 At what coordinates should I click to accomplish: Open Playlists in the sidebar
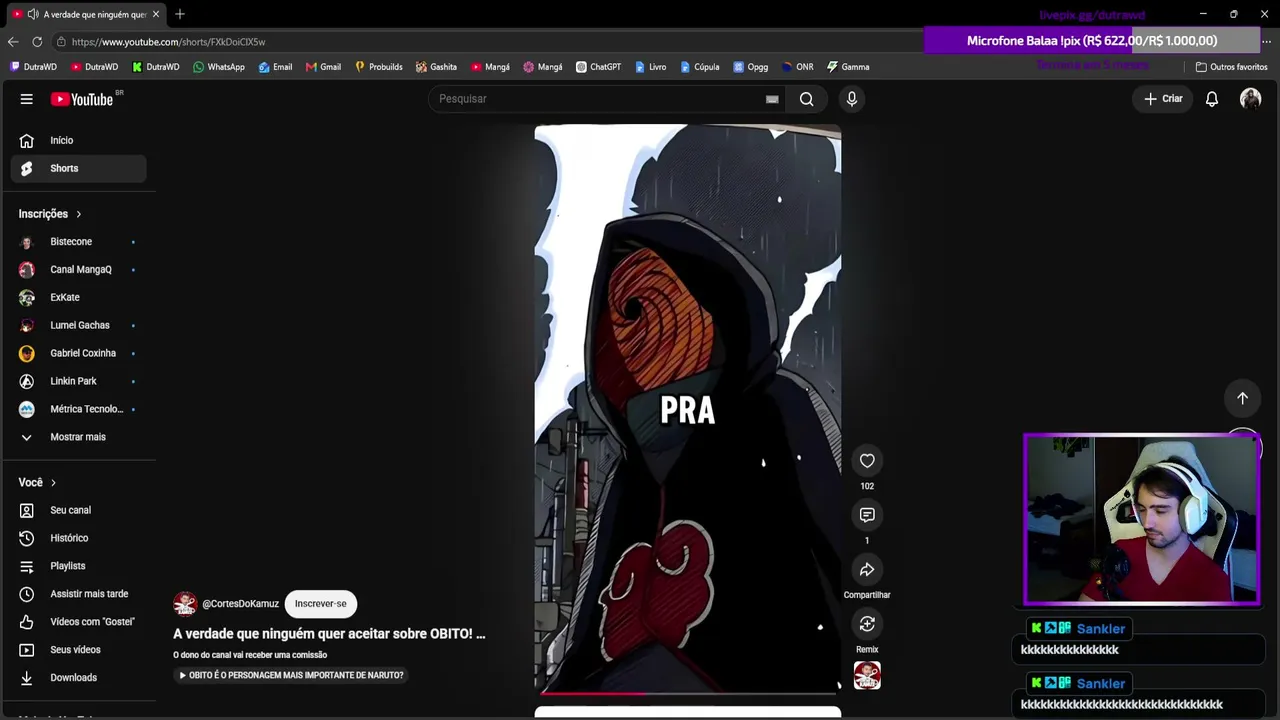[x=78, y=566]
